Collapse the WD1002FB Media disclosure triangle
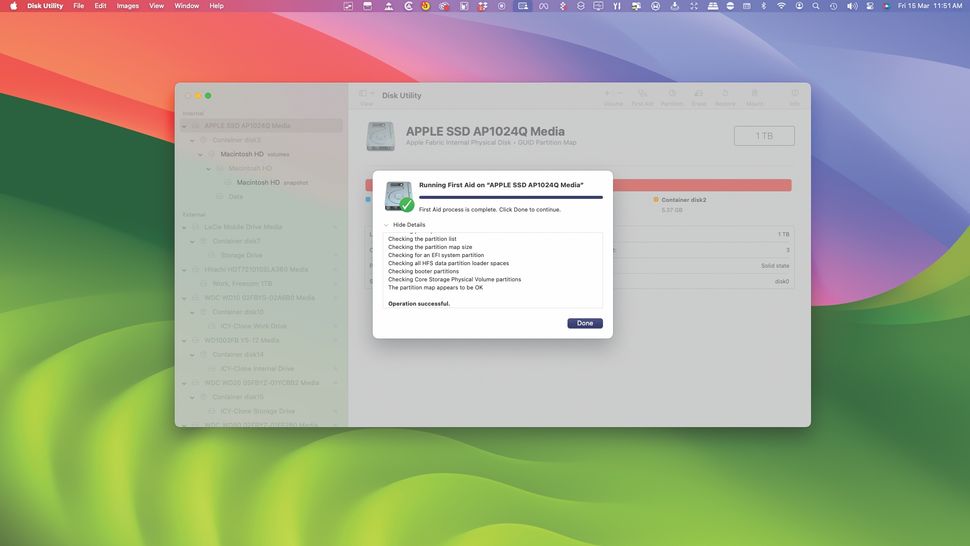 tap(184, 341)
